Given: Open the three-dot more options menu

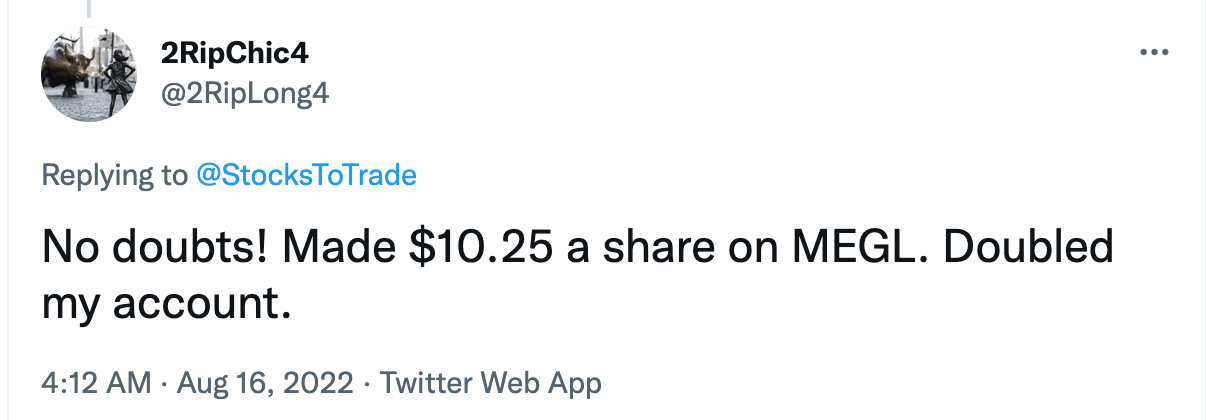Looking at the screenshot, I should tap(1155, 52).
